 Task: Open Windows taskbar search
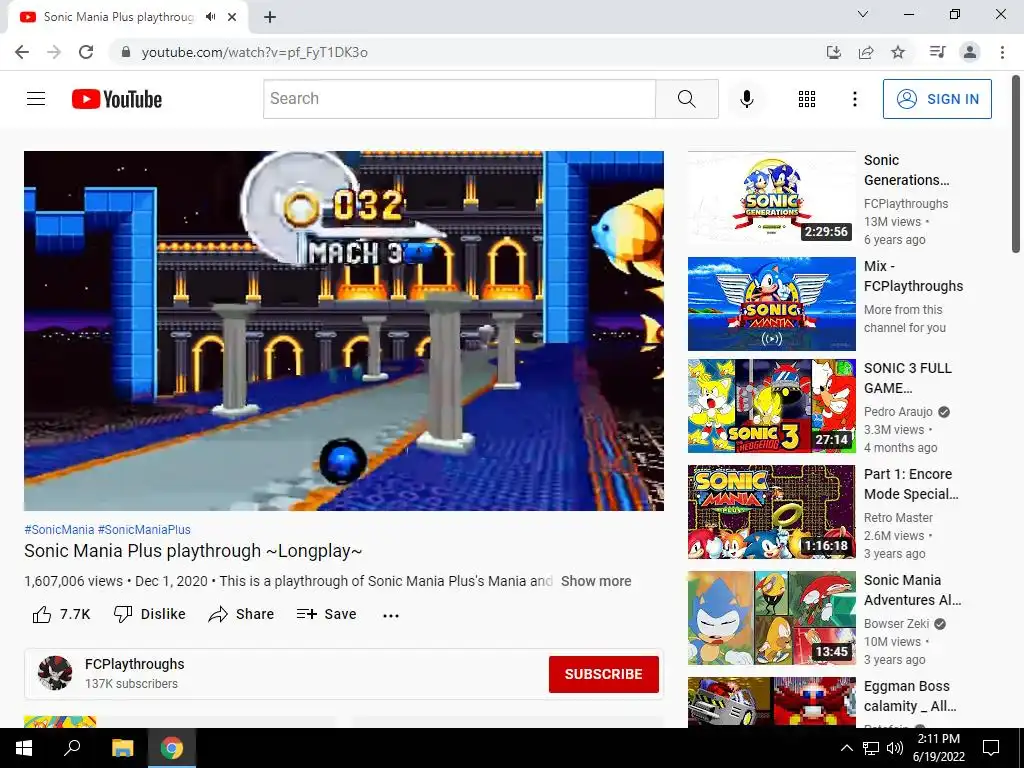click(x=72, y=748)
